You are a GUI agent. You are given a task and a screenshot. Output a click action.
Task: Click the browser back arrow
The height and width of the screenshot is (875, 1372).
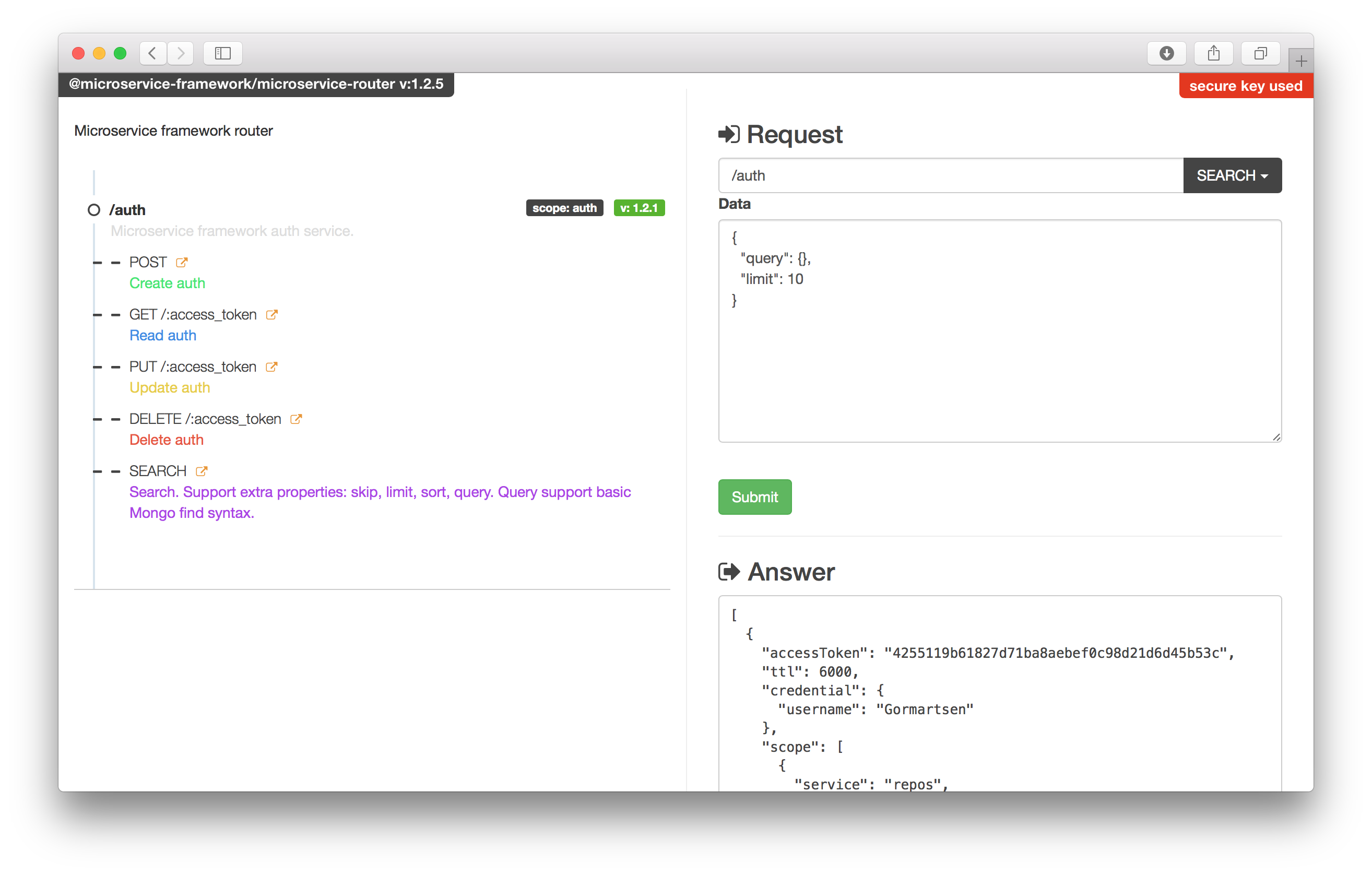click(152, 54)
